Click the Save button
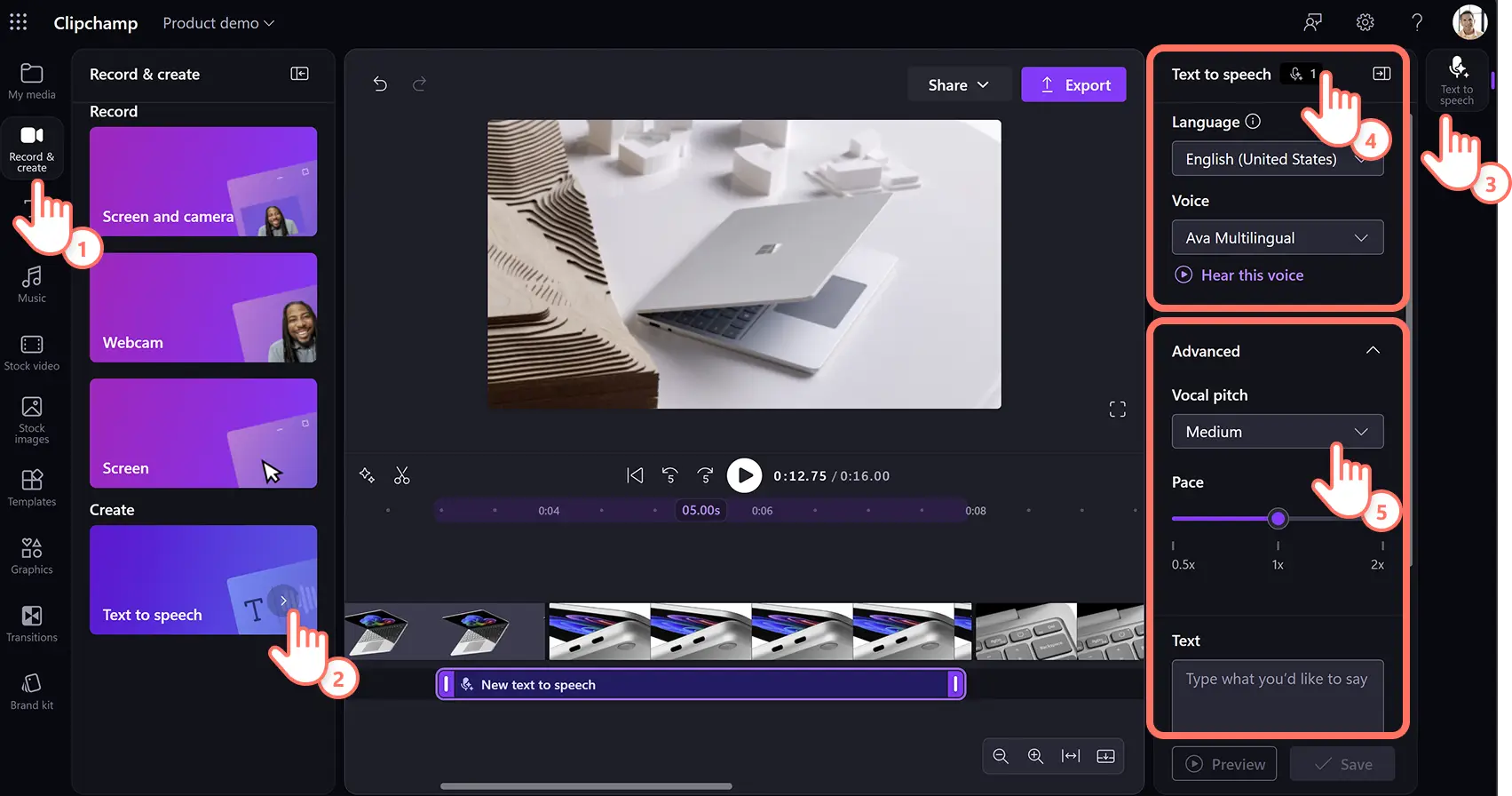 click(x=1342, y=764)
